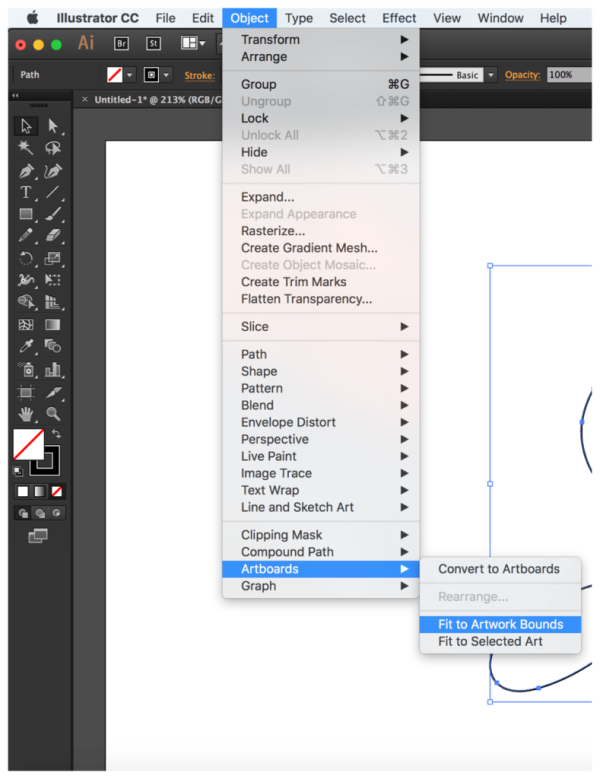Viewport: 600px width, 779px height.
Task: Choose Fit to Selected Art
Action: pos(500,641)
